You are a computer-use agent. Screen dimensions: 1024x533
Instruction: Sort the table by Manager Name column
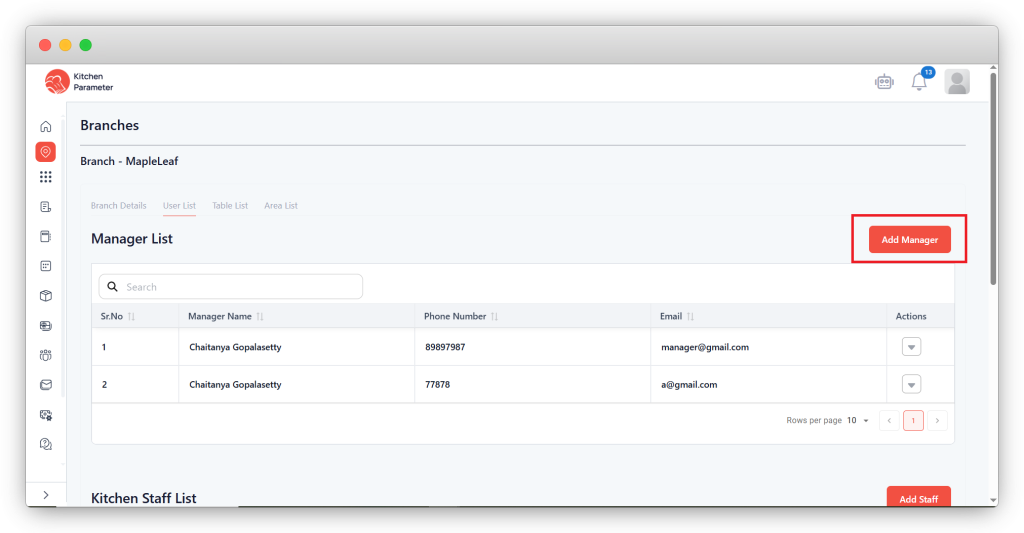(x=260, y=316)
